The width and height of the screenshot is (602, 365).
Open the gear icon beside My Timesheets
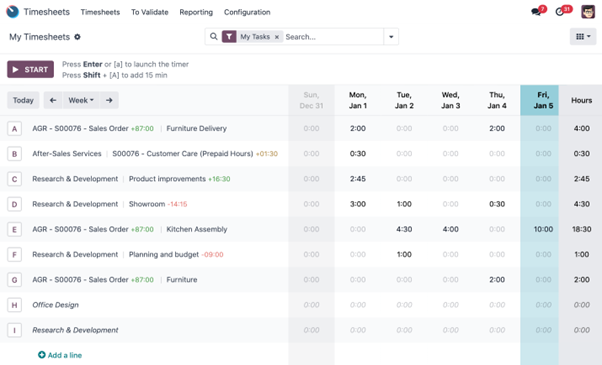pos(77,37)
